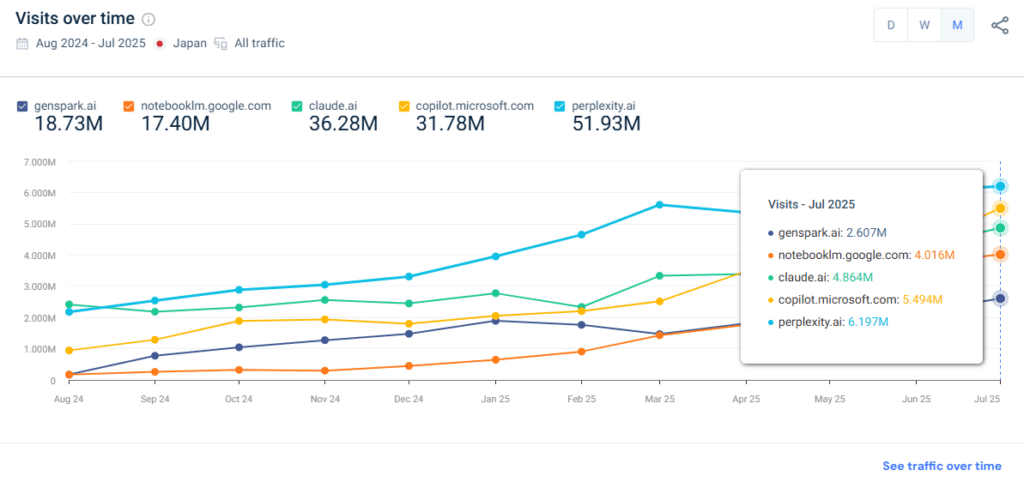Screen dimensions: 1024x482
Task: Click the 51.93M perplexity.ai total
Action: [x=606, y=123]
